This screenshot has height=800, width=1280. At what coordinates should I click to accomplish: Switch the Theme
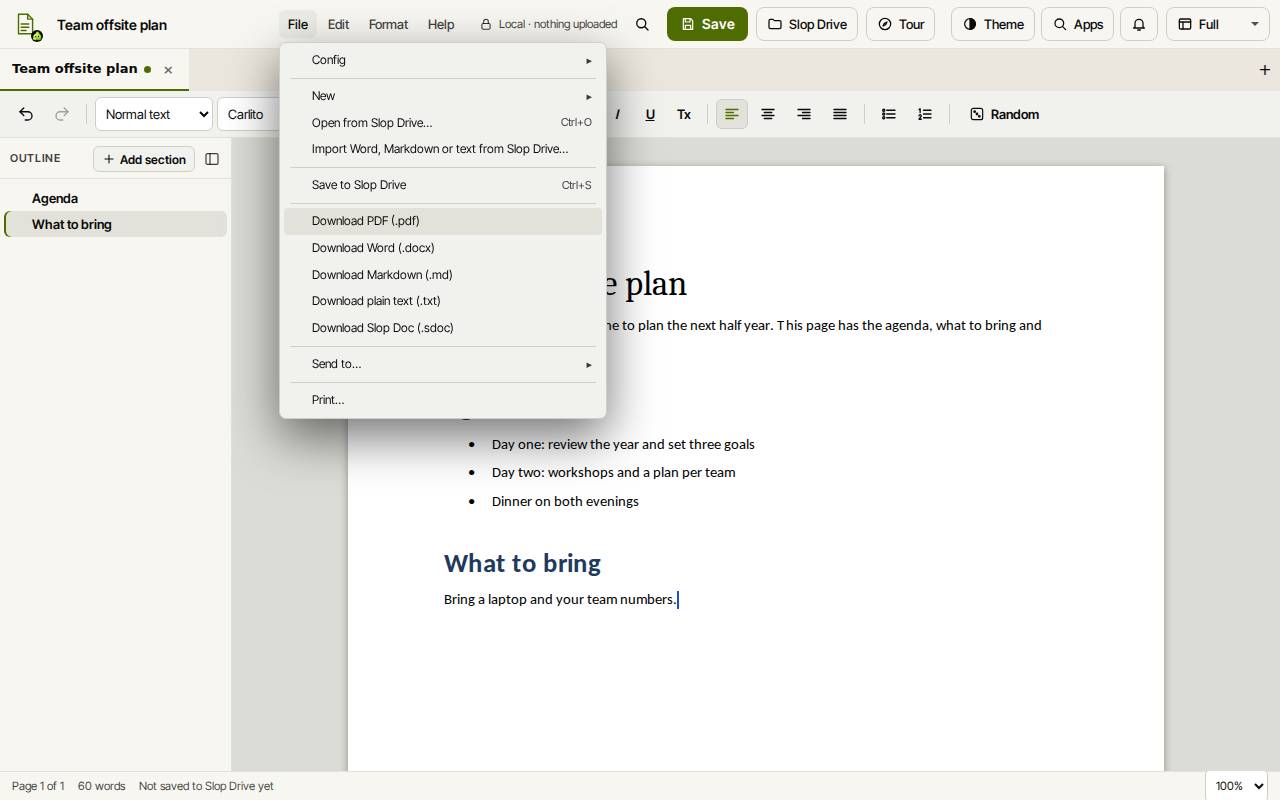point(993,24)
